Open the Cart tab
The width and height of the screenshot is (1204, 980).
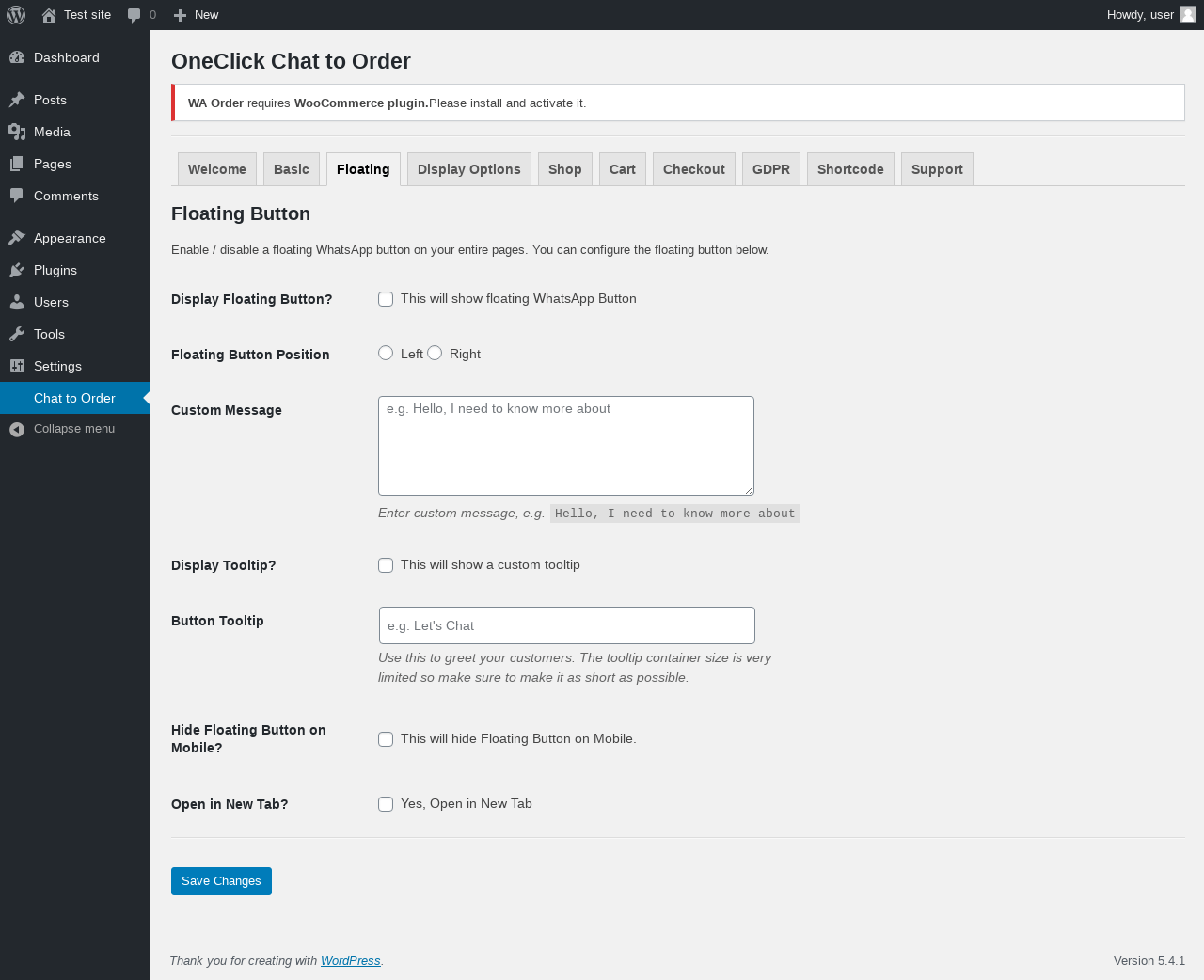tap(623, 169)
